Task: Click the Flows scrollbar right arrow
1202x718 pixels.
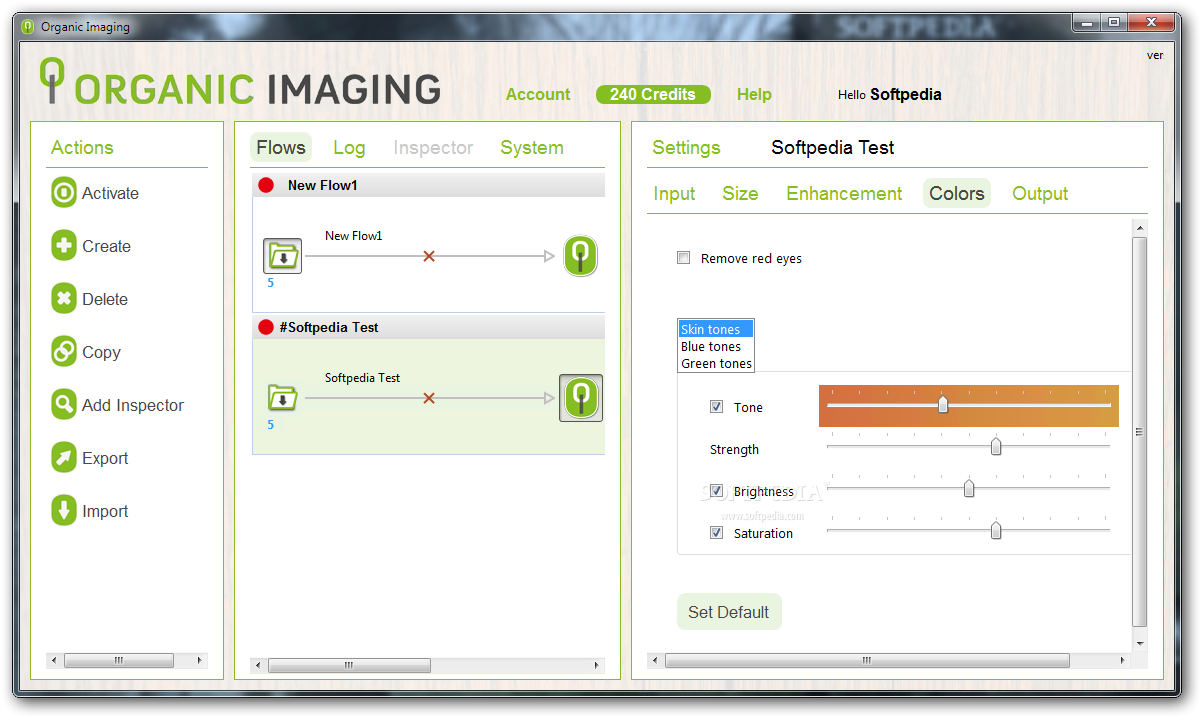Action: coord(598,665)
